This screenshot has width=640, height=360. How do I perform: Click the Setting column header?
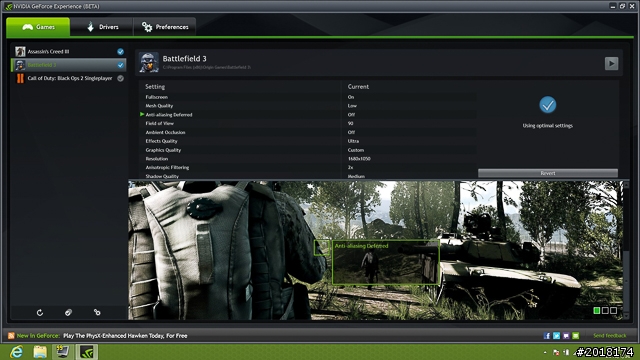click(155, 87)
